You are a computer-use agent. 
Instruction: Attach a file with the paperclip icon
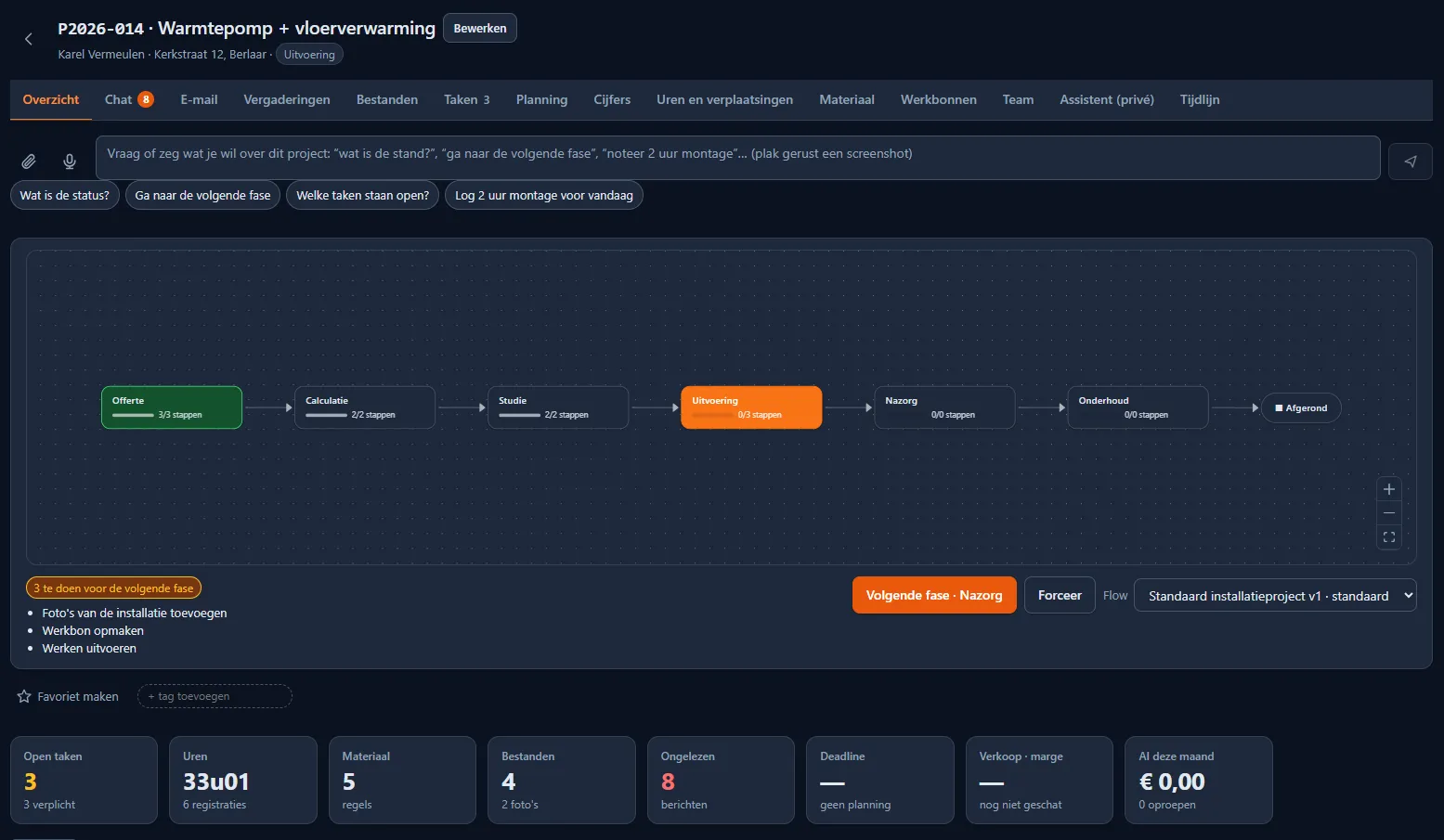(x=29, y=162)
